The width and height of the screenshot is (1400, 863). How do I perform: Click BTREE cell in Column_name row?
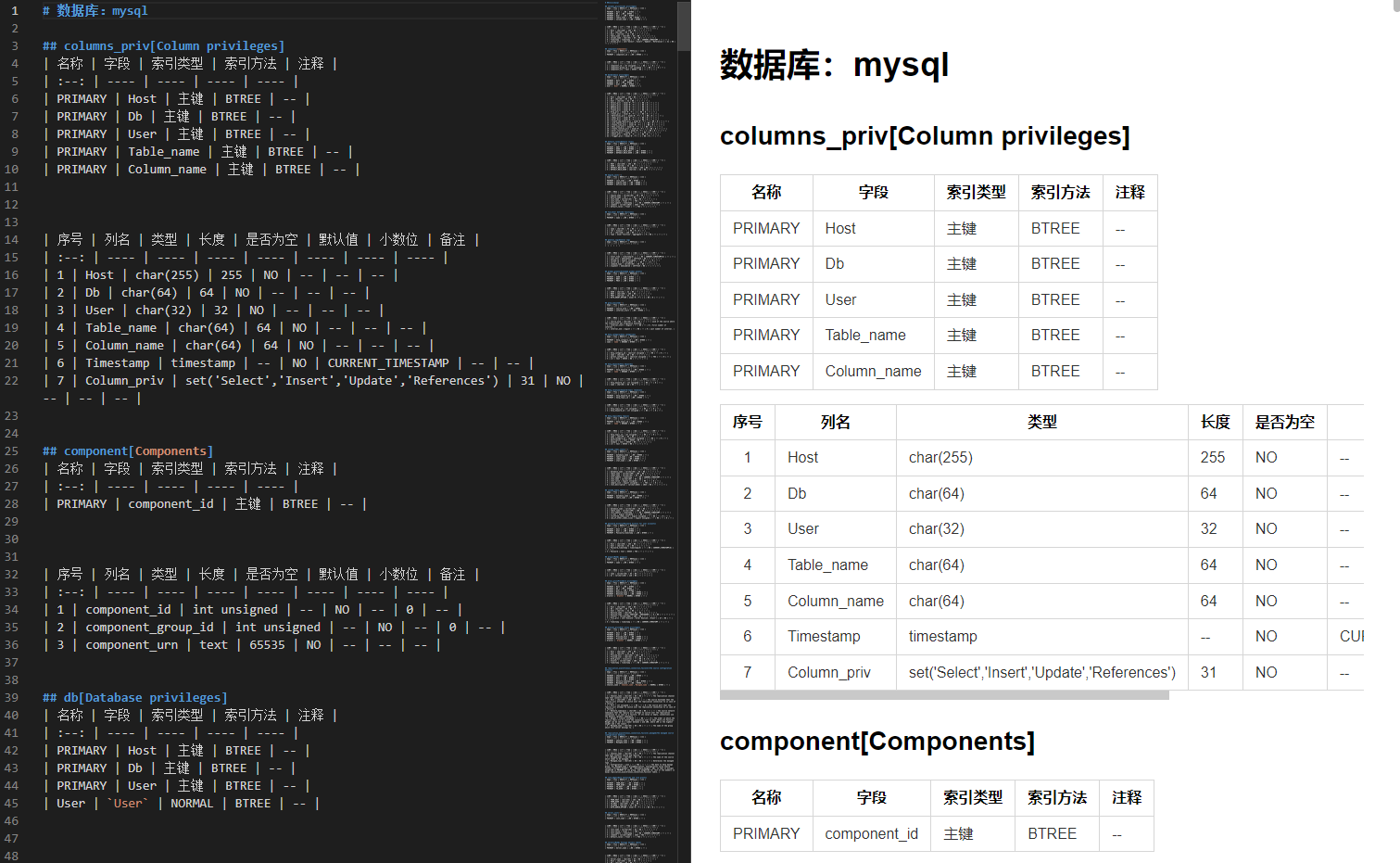1059,371
